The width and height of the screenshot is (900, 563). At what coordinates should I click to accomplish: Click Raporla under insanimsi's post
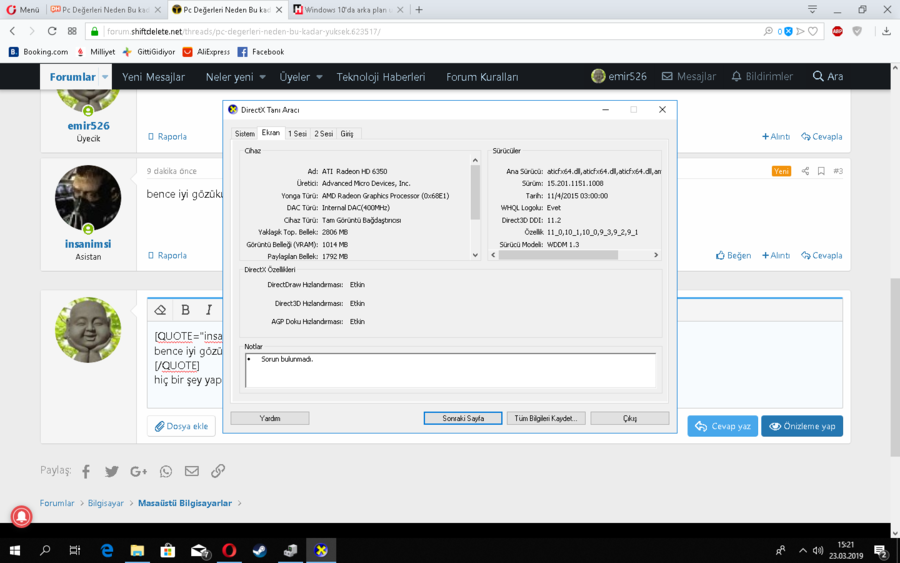click(167, 255)
